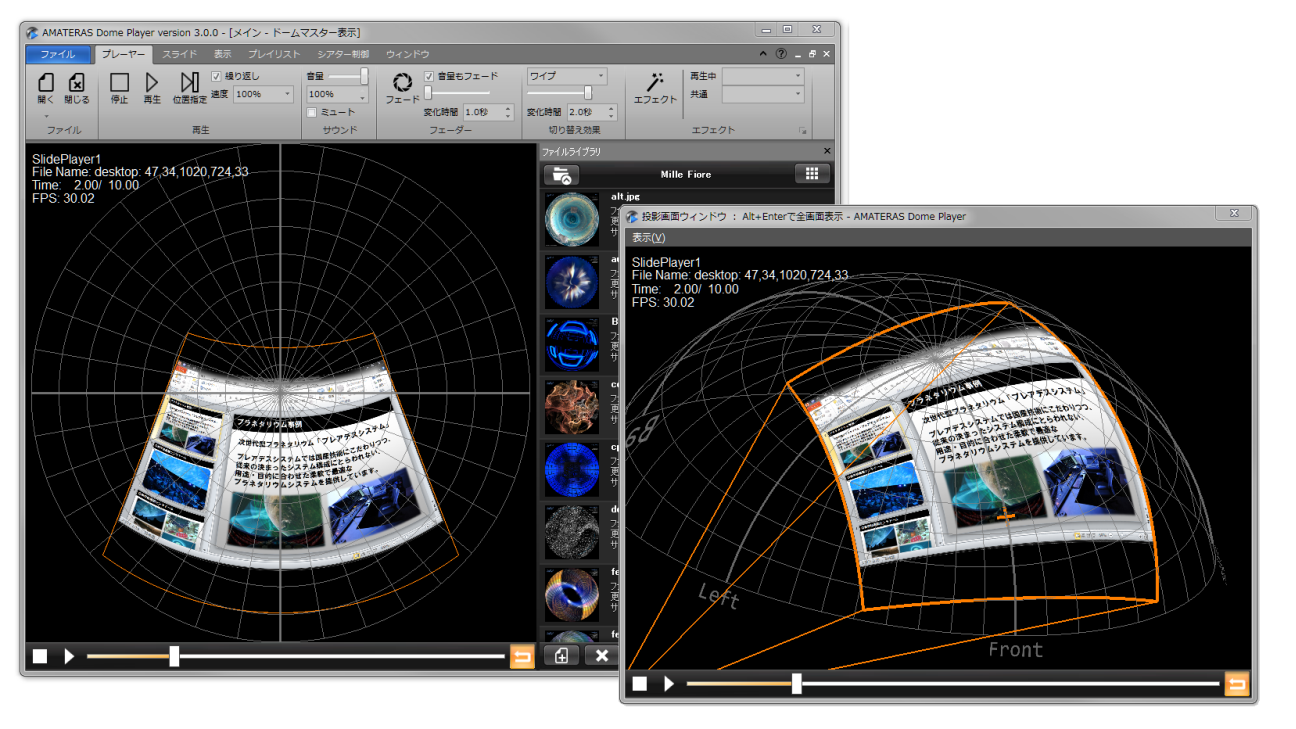Click the フェード (Fade) aperture icon
The width and height of the screenshot is (1296, 729).
(402, 82)
